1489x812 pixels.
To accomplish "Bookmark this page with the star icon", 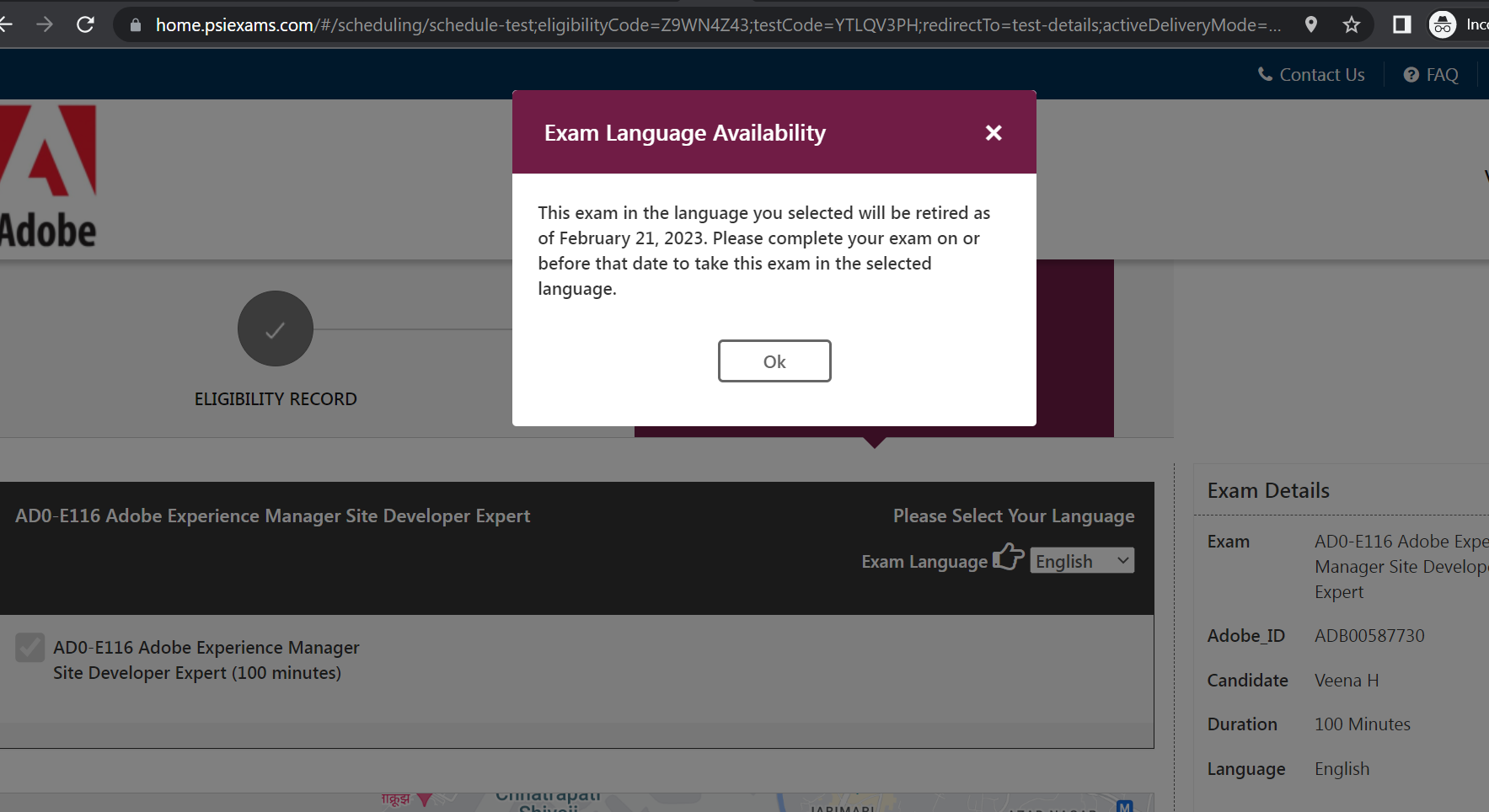I will pyautogui.click(x=1352, y=24).
